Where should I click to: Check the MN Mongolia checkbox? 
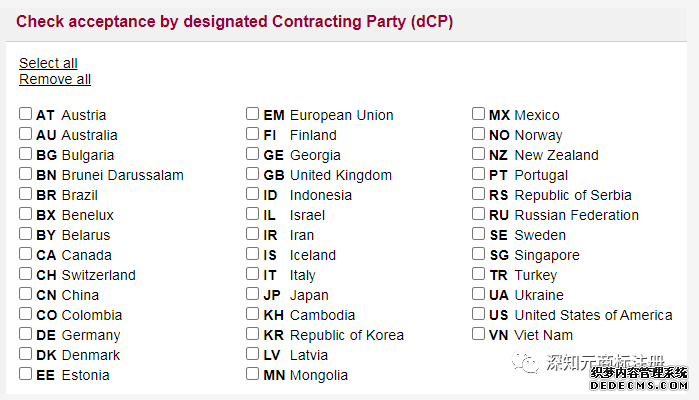(252, 374)
